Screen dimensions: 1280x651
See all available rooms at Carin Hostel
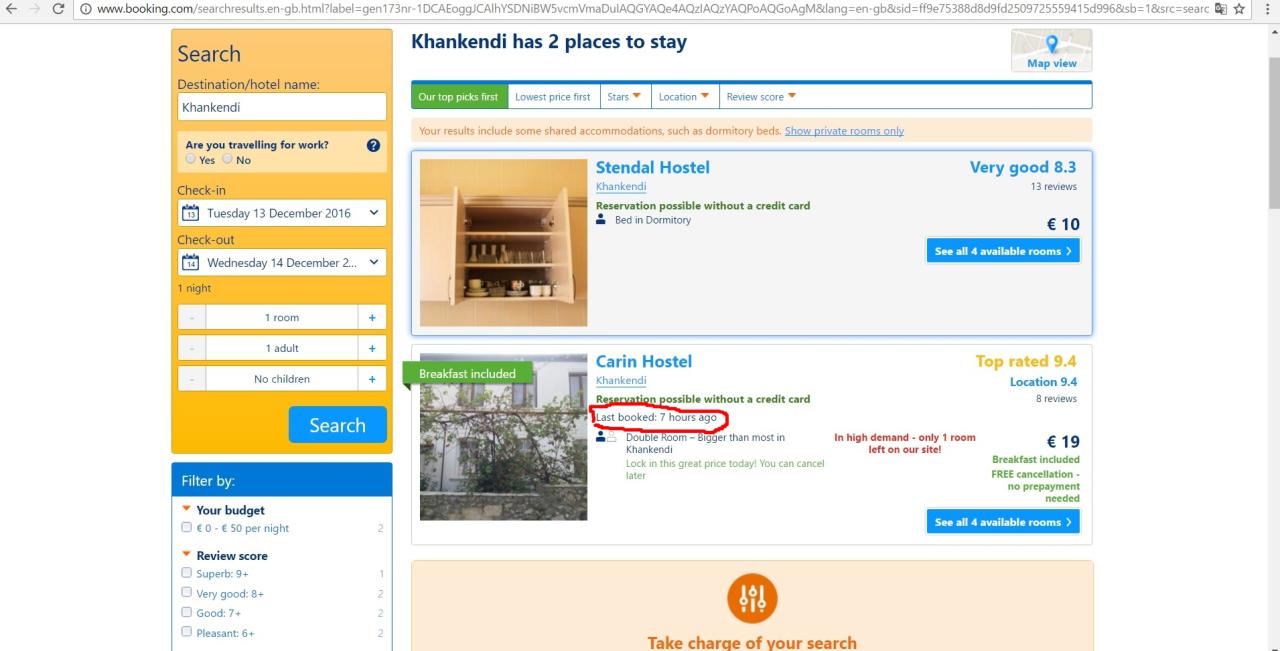point(1003,522)
